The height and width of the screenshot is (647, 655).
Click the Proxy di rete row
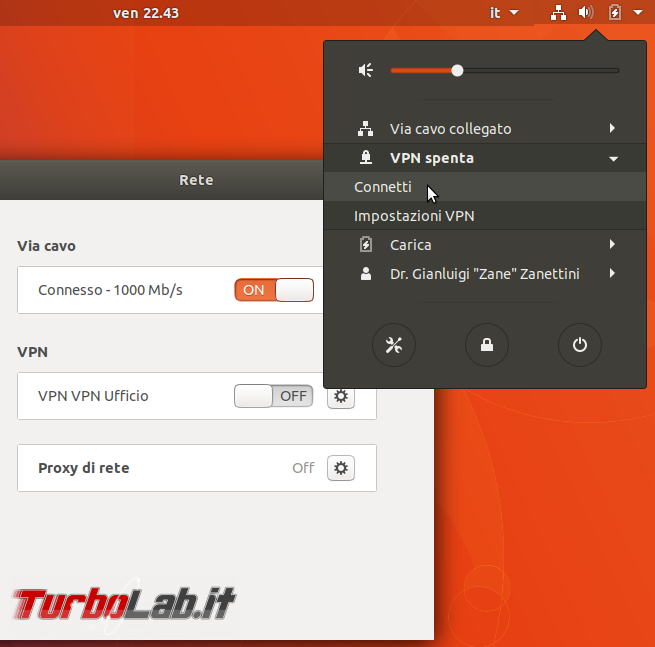(197, 468)
